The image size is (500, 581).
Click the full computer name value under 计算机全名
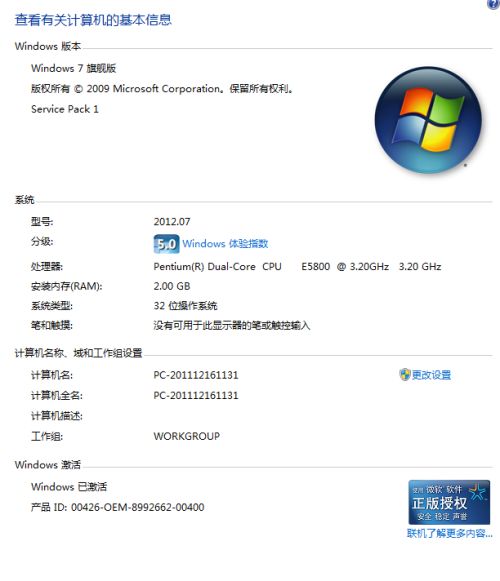coord(196,395)
